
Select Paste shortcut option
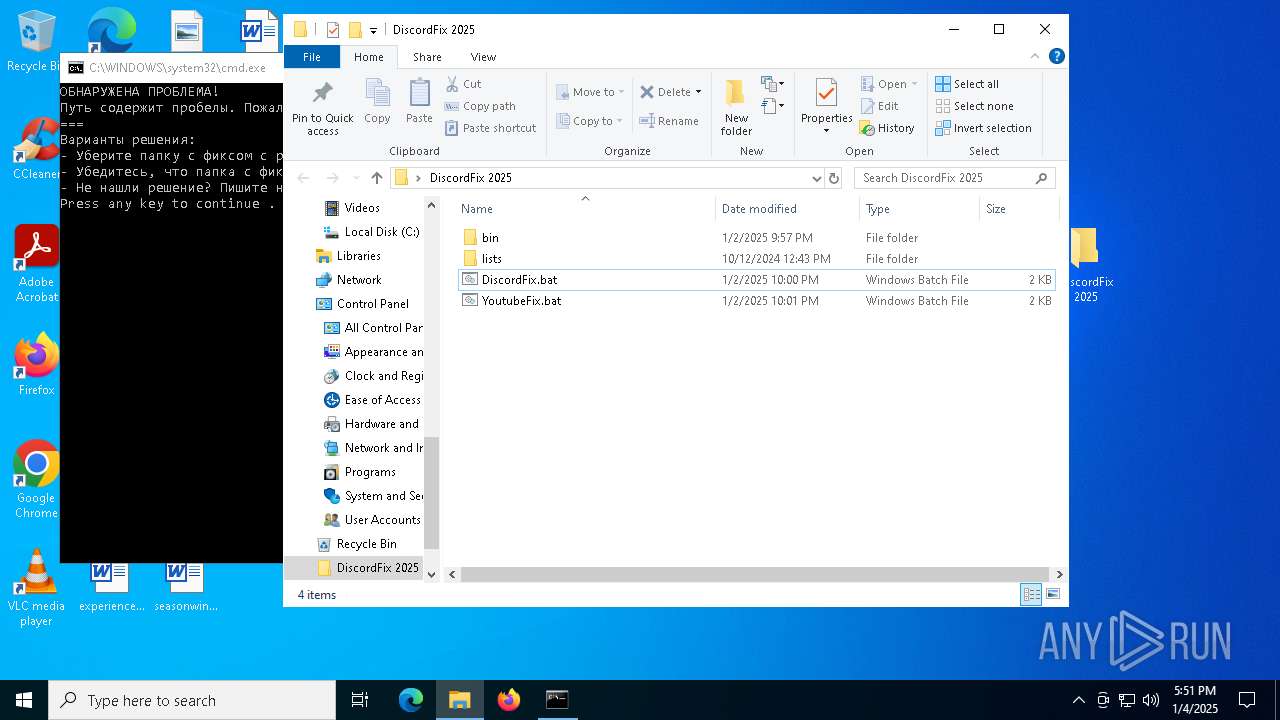[491, 128]
